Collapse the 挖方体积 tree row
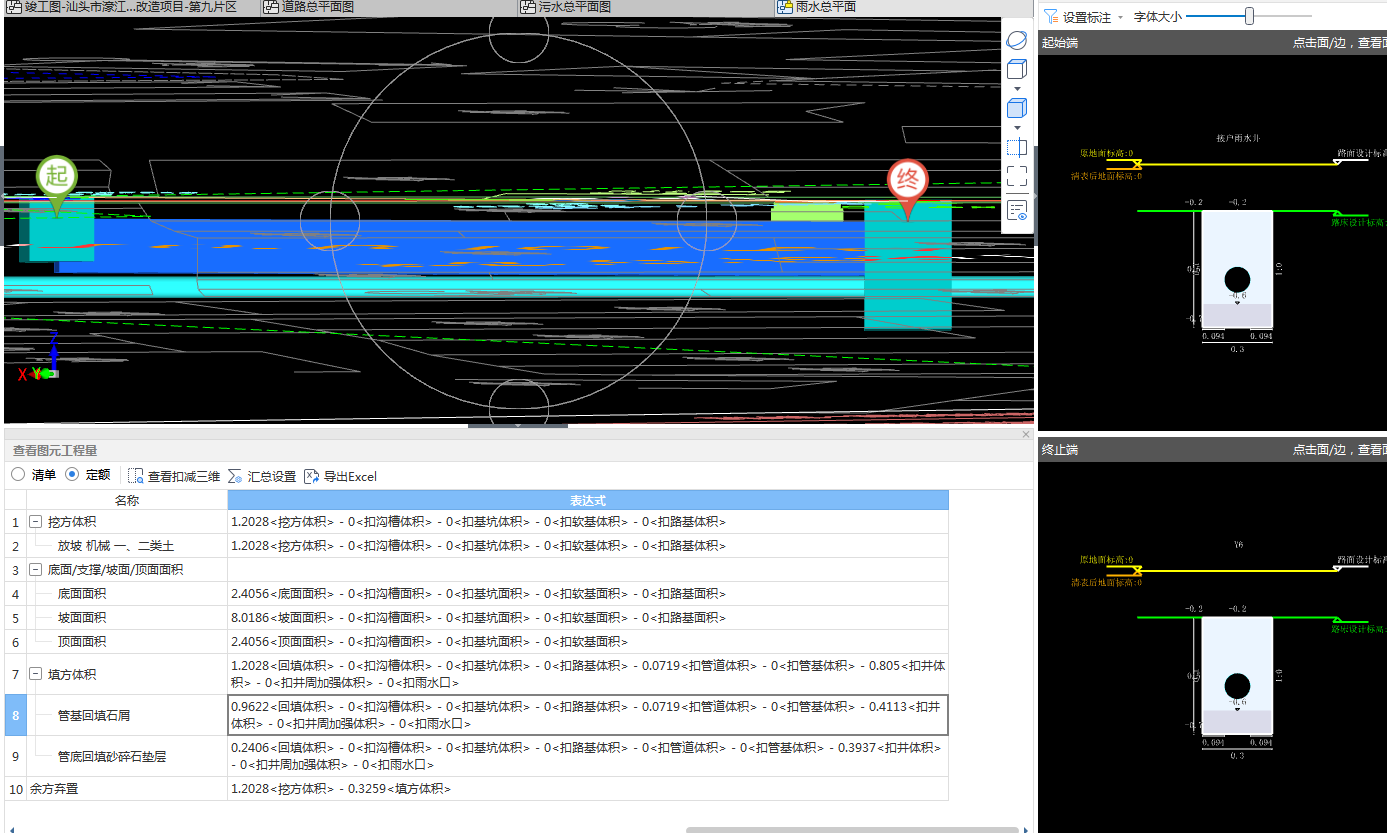Screen dimensions: 1387x833 coord(36,522)
